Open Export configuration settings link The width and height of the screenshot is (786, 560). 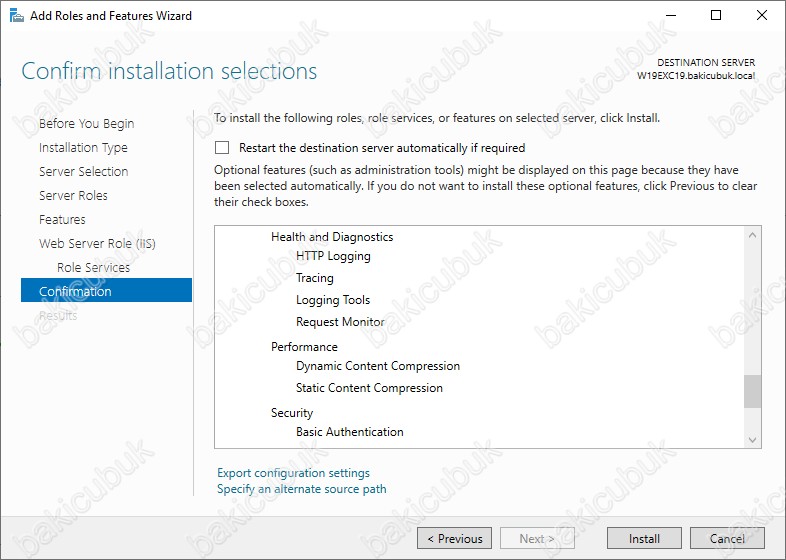coord(293,473)
